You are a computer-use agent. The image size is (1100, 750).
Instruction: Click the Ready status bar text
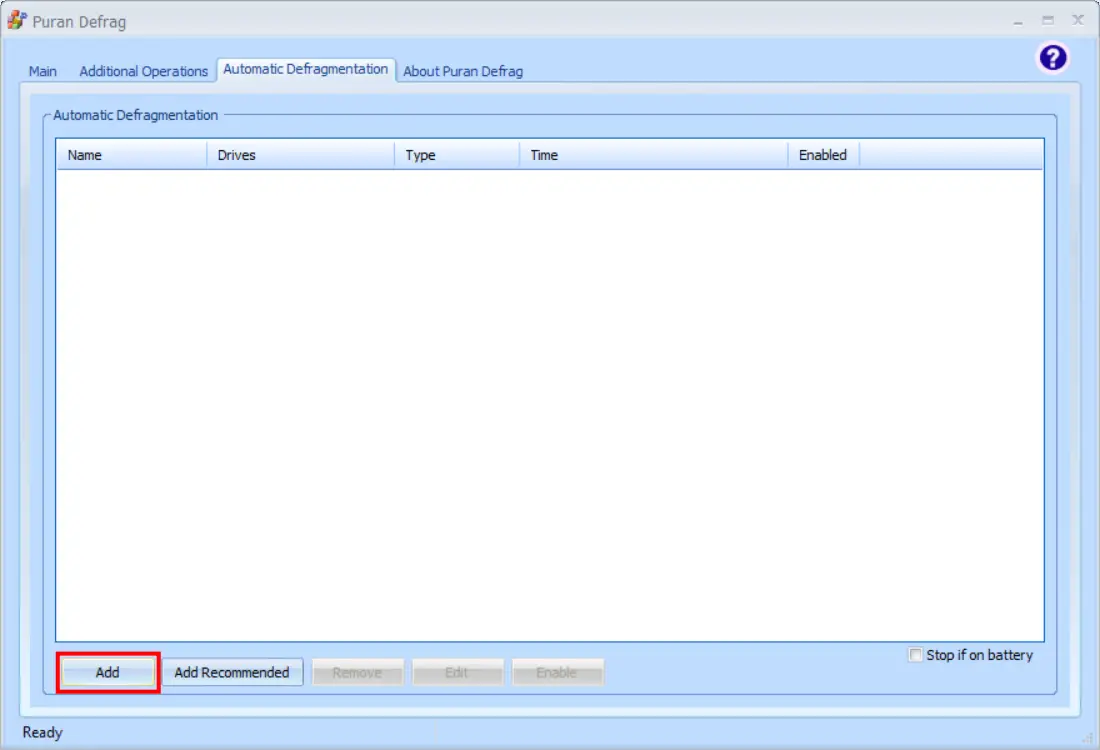43,732
